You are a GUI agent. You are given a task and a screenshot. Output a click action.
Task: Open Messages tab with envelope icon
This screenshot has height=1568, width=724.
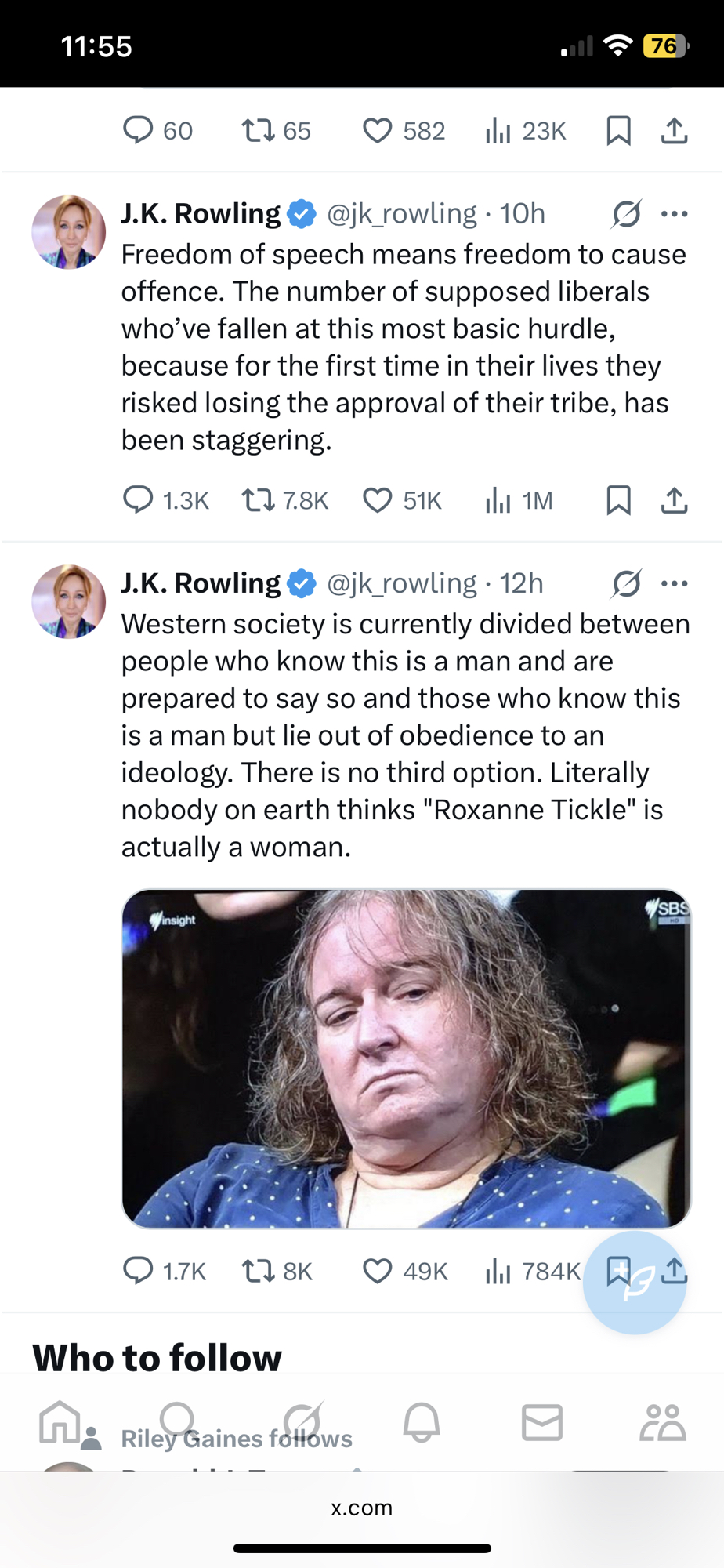tap(542, 1422)
